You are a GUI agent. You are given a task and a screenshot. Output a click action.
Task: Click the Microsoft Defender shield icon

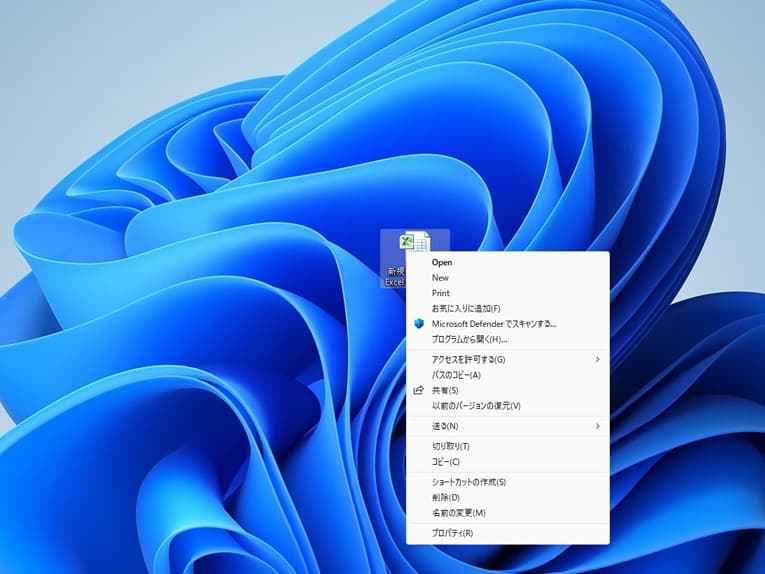point(419,324)
